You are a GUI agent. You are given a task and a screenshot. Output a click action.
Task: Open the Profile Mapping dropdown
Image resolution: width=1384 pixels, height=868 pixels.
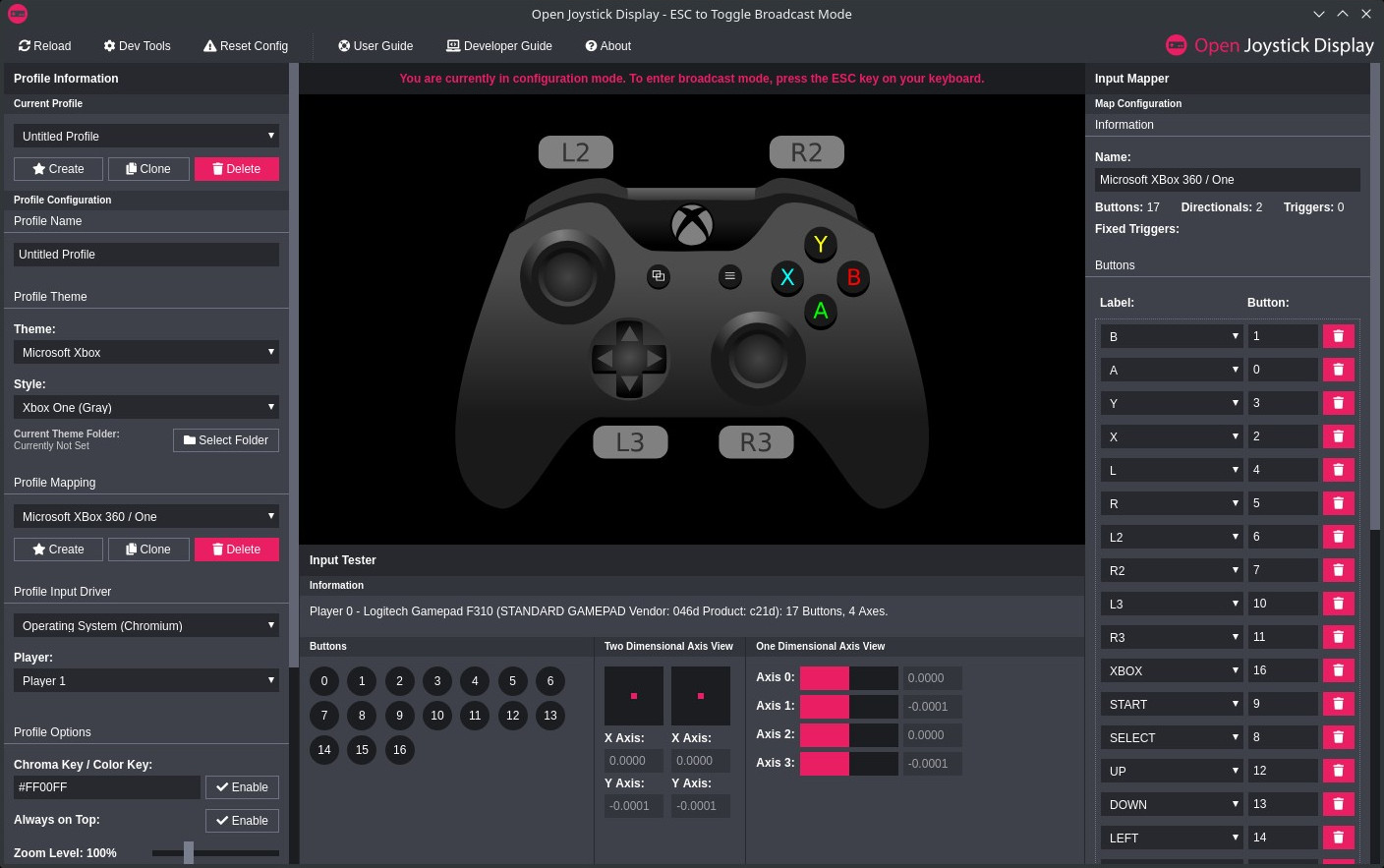146,516
